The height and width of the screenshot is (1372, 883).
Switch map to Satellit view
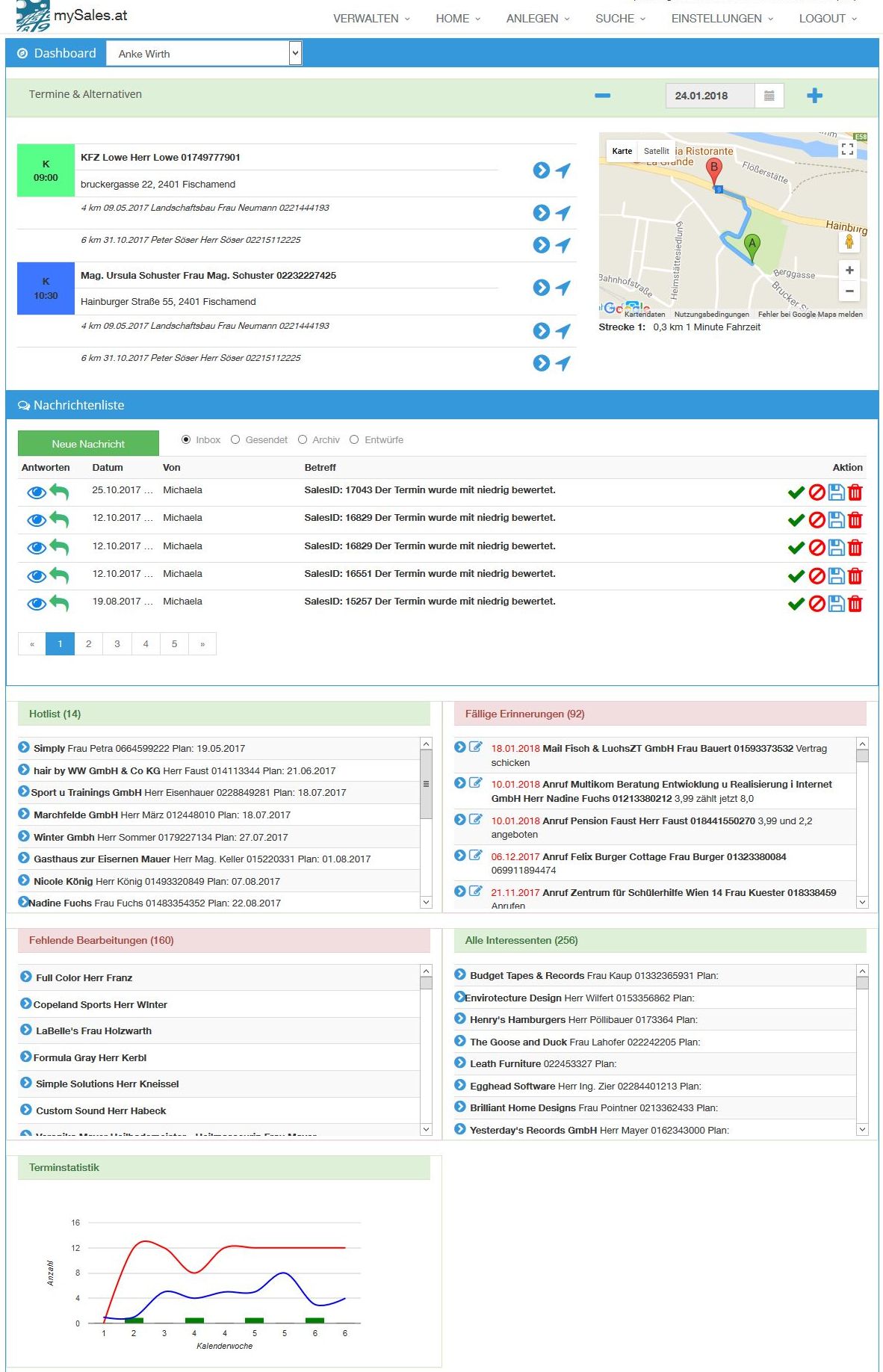click(x=656, y=151)
